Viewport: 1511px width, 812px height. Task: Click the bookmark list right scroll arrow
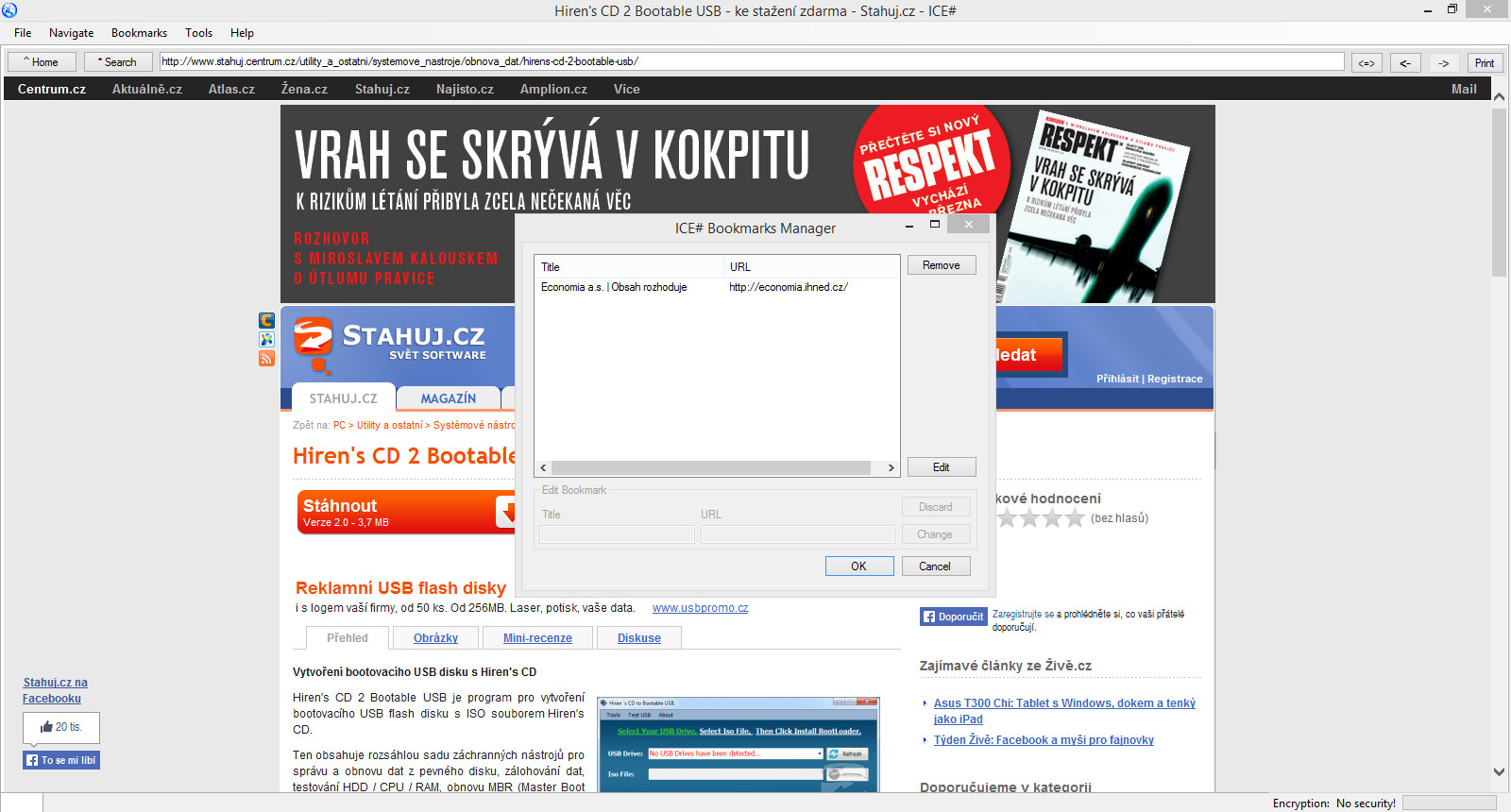coord(891,468)
